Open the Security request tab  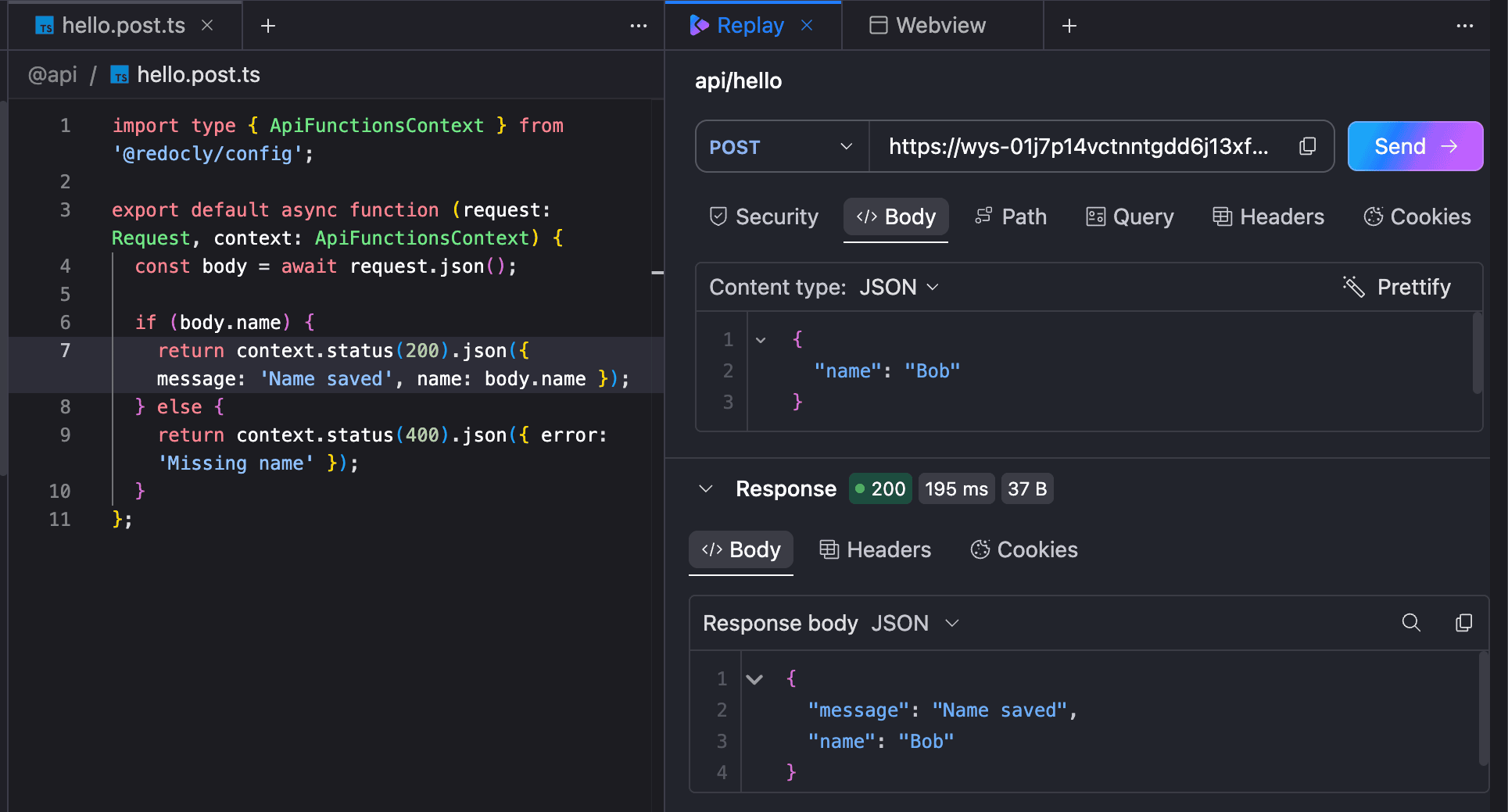(x=763, y=216)
